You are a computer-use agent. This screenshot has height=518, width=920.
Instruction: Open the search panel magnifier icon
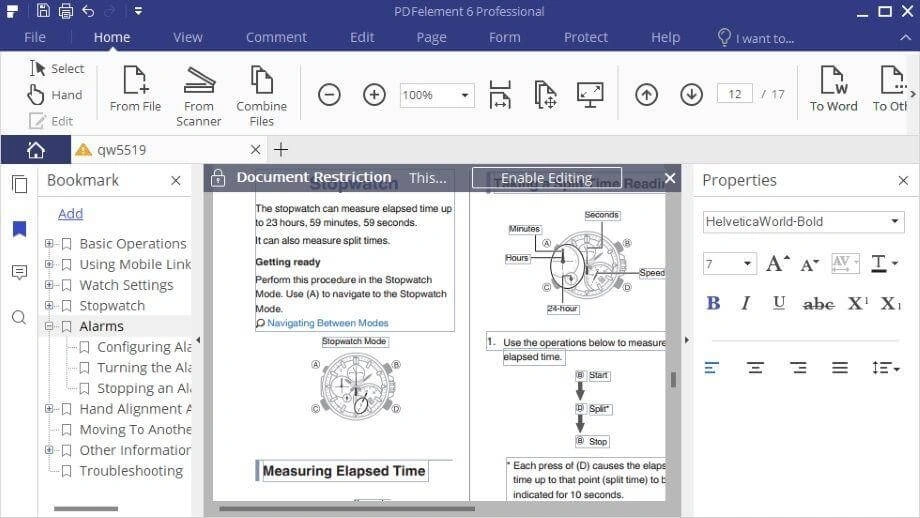(19, 317)
